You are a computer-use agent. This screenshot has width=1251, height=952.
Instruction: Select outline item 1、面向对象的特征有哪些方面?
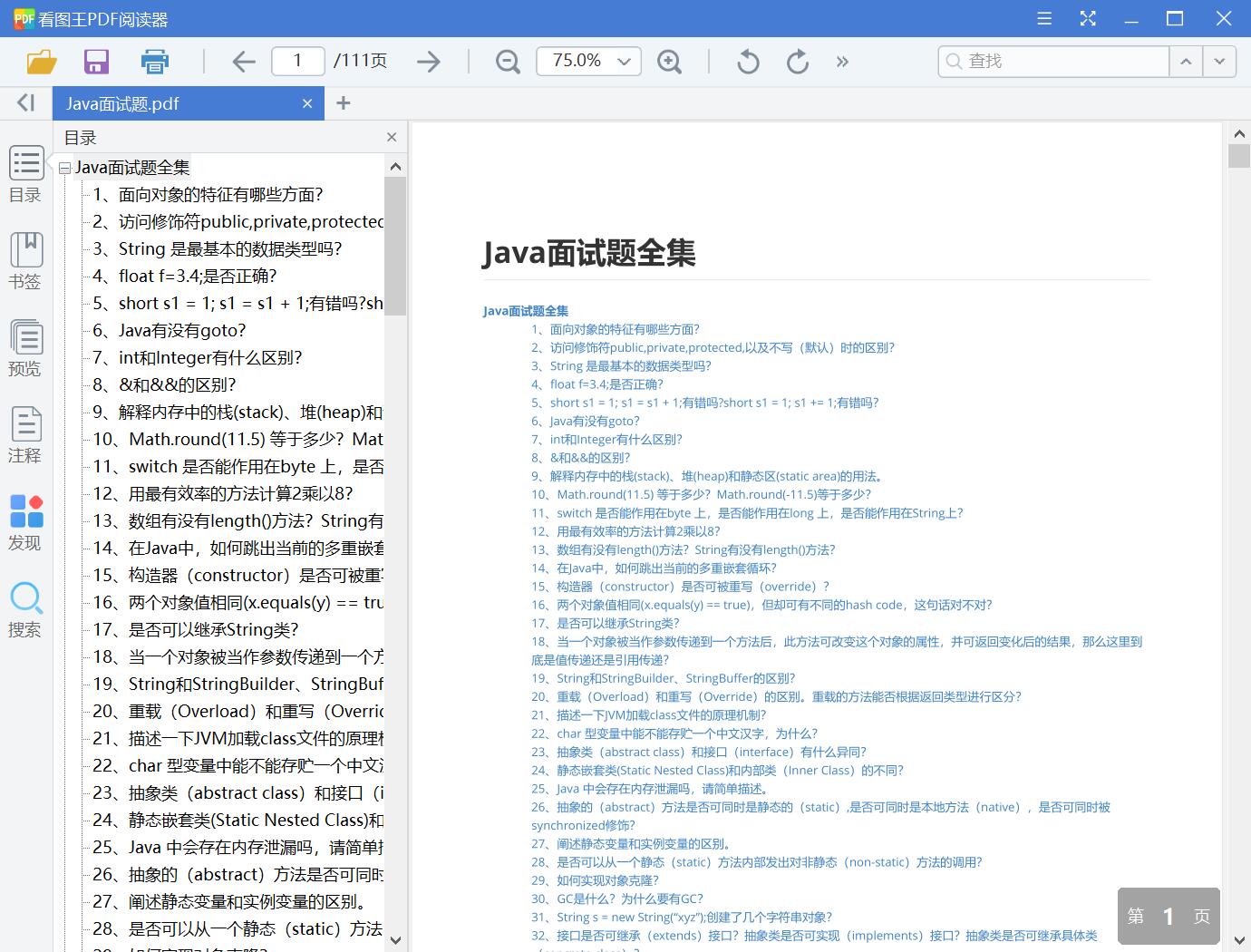point(208,195)
